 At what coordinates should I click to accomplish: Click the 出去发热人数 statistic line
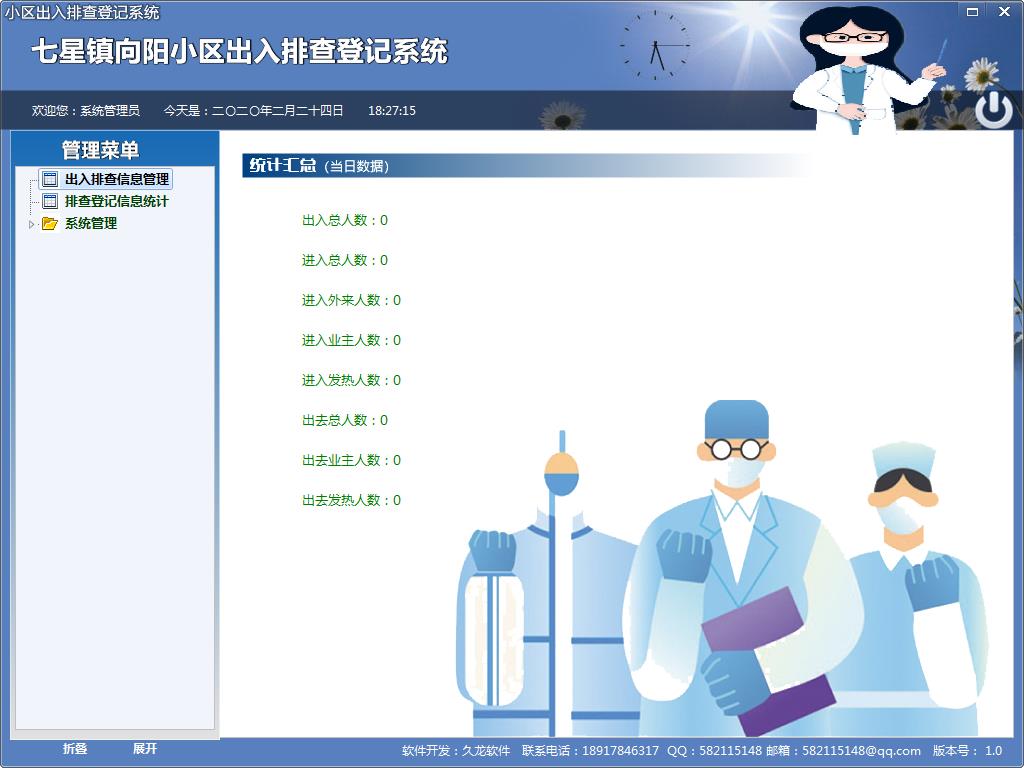tap(351, 500)
